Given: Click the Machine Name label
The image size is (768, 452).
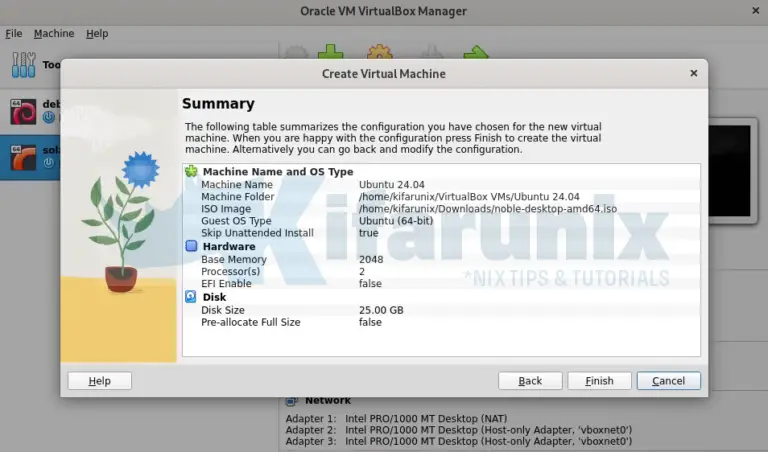Looking at the screenshot, I should pyautogui.click(x=237, y=185).
